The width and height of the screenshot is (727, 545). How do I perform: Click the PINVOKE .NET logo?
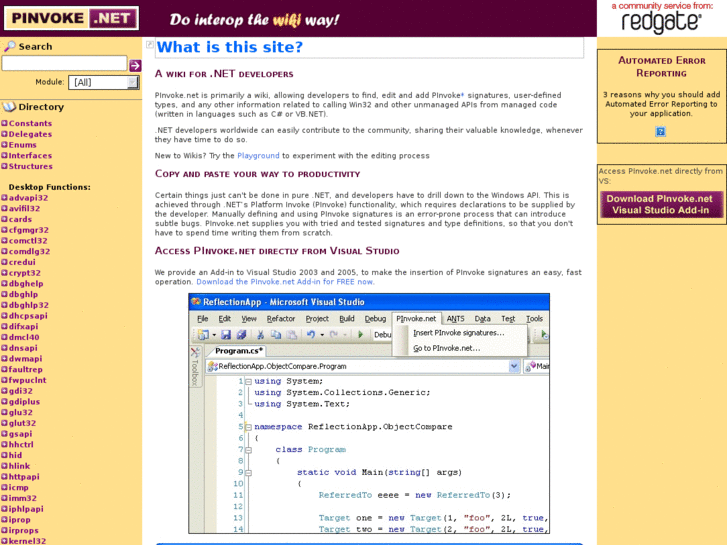71,19
